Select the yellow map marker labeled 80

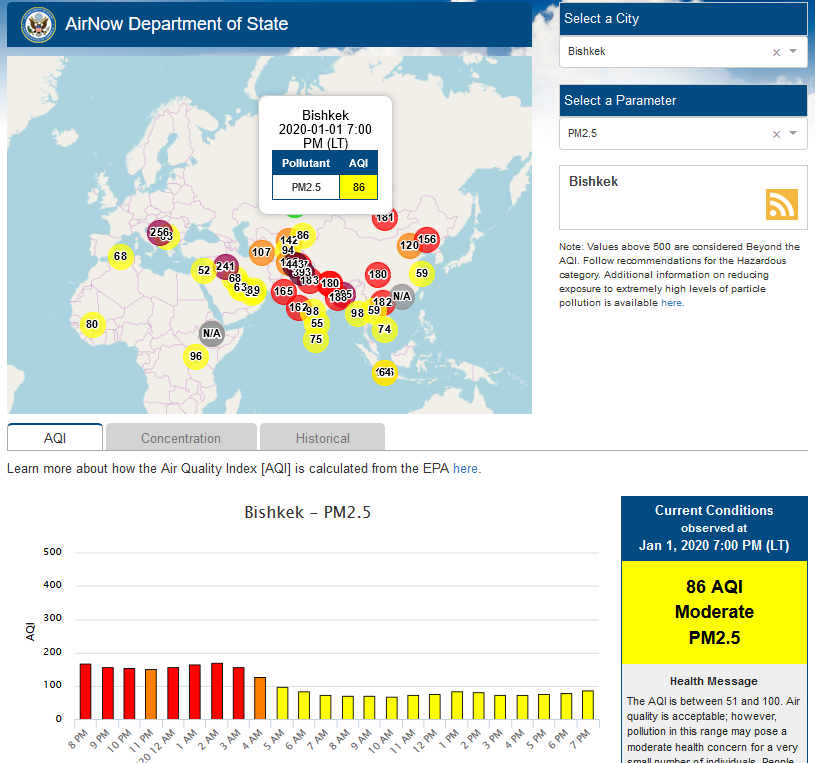(92, 324)
